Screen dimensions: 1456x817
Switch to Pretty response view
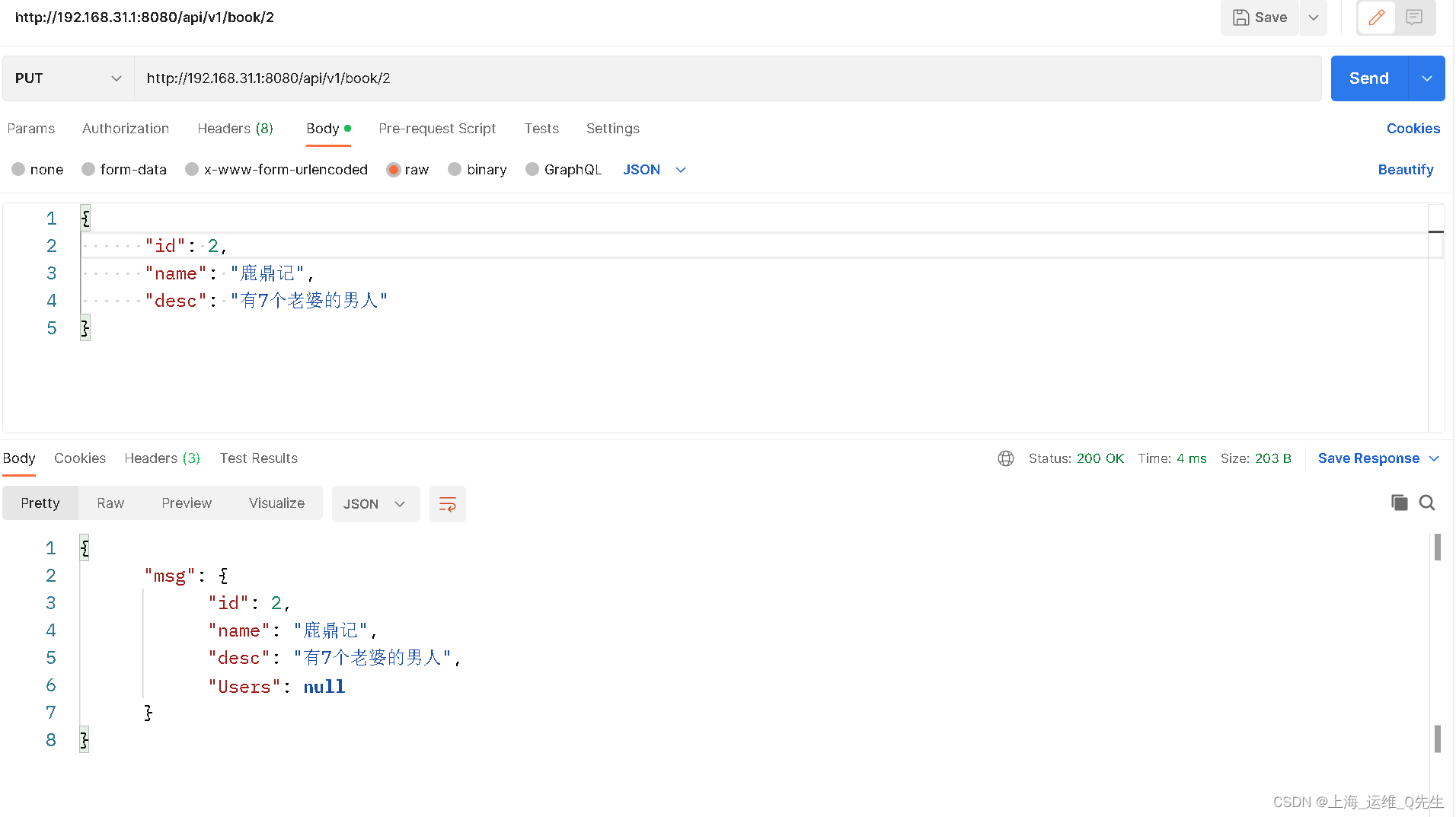[40, 503]
